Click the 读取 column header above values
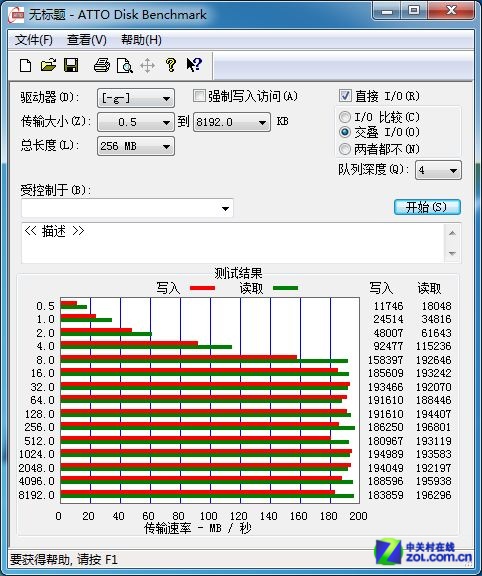This screenshot has width=482, height=576. (429, 288)
